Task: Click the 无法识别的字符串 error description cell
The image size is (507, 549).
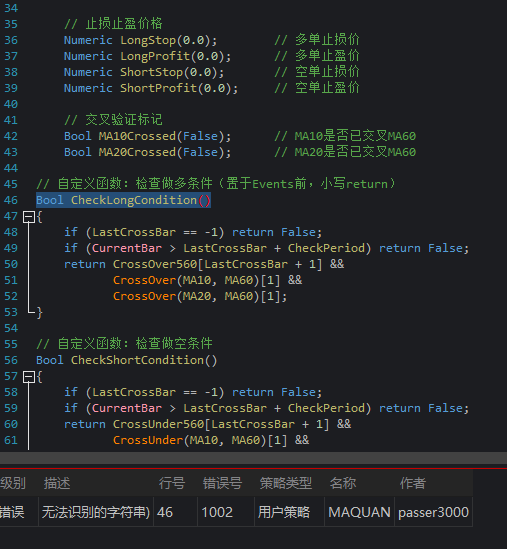Action: pyautogui.click(x=96, y=512)
